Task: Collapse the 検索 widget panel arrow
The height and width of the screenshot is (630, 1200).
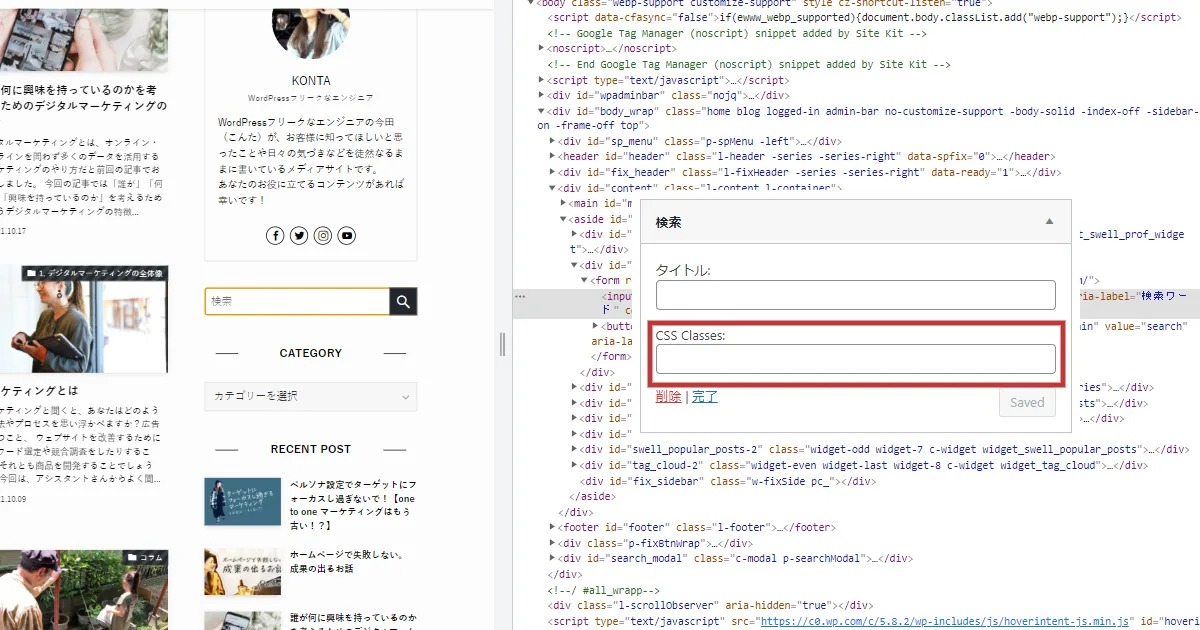Action: tap(1049, 222)
